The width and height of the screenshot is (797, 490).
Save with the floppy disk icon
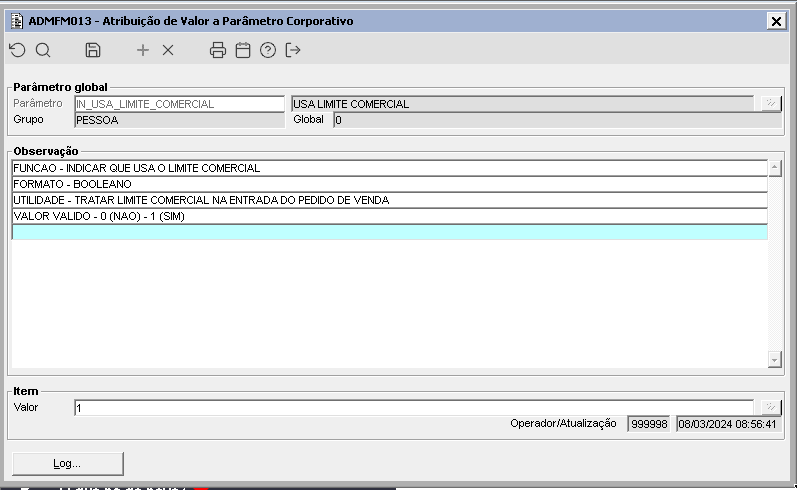93,50
